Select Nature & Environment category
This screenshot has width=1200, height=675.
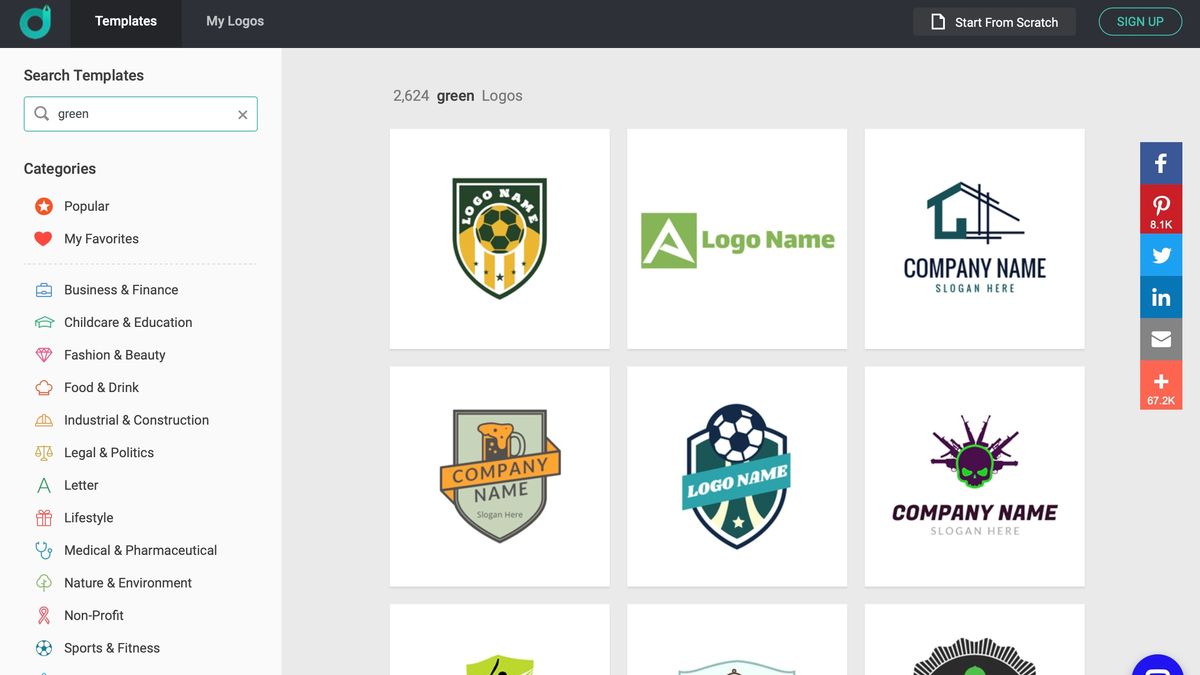point(128,583)
